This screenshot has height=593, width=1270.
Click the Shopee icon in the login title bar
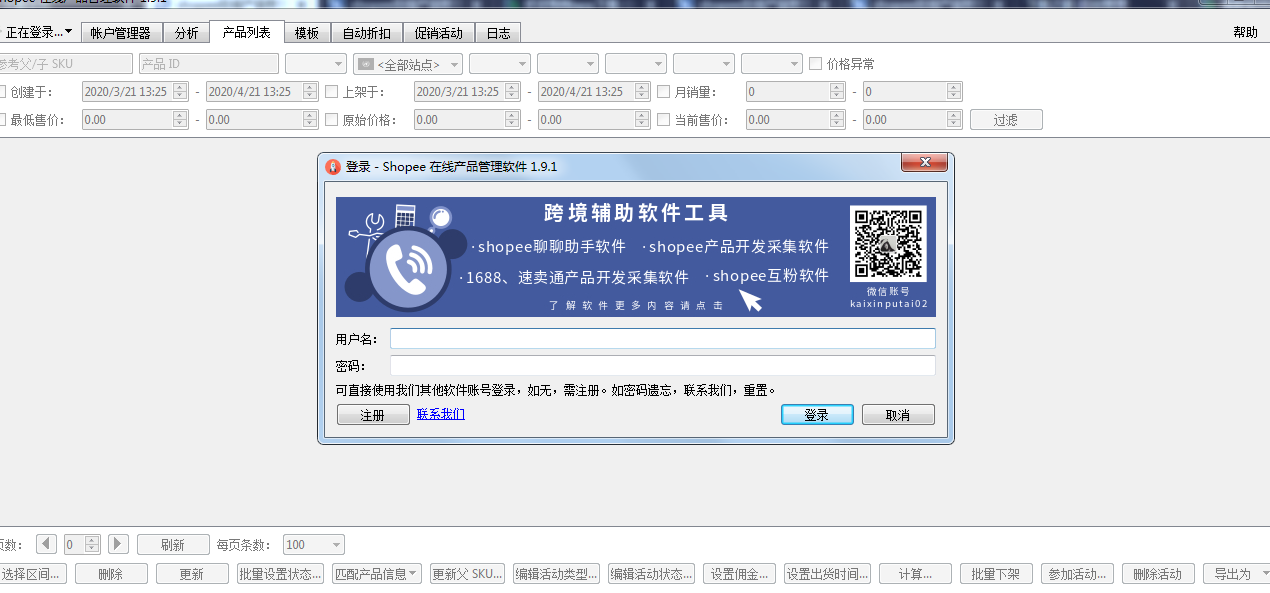click(333, 166)
